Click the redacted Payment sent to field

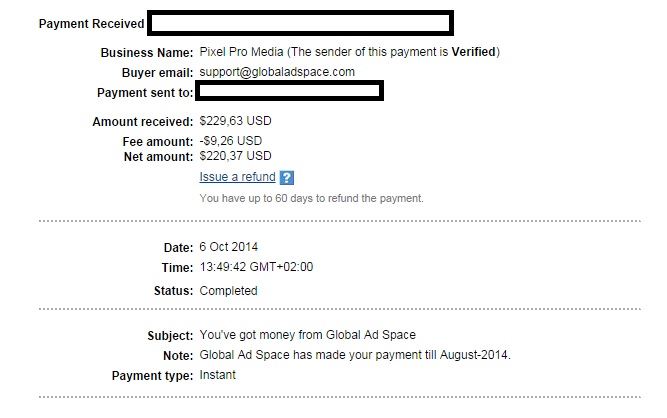tap(289, 91)
